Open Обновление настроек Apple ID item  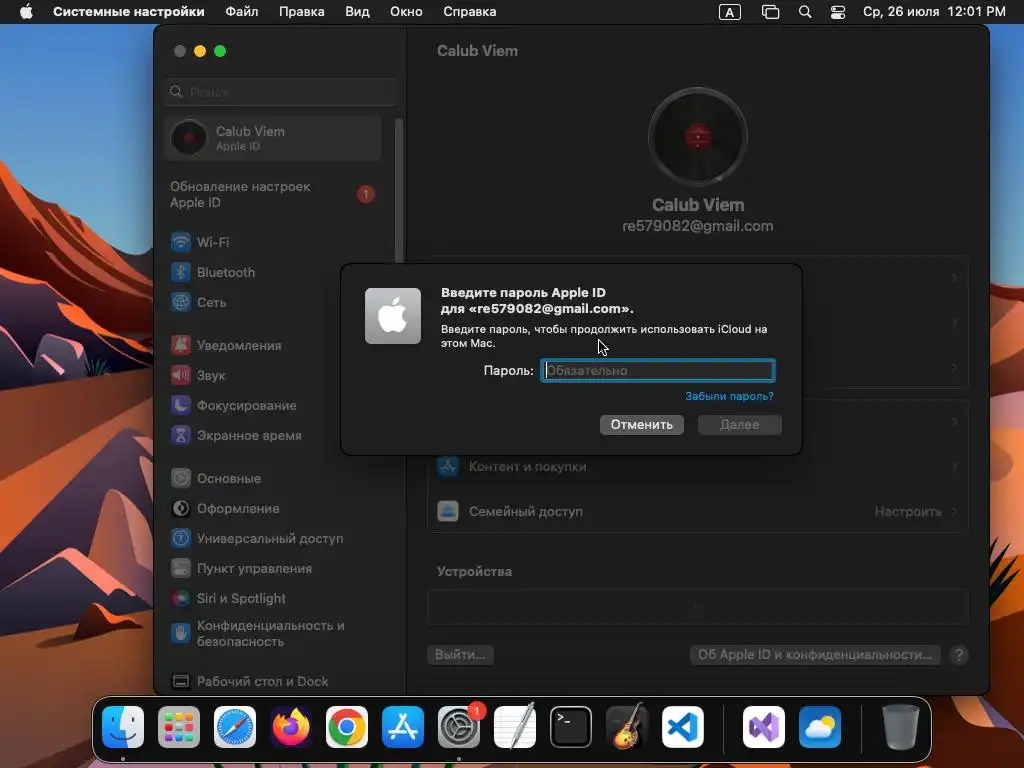point(273,195)
